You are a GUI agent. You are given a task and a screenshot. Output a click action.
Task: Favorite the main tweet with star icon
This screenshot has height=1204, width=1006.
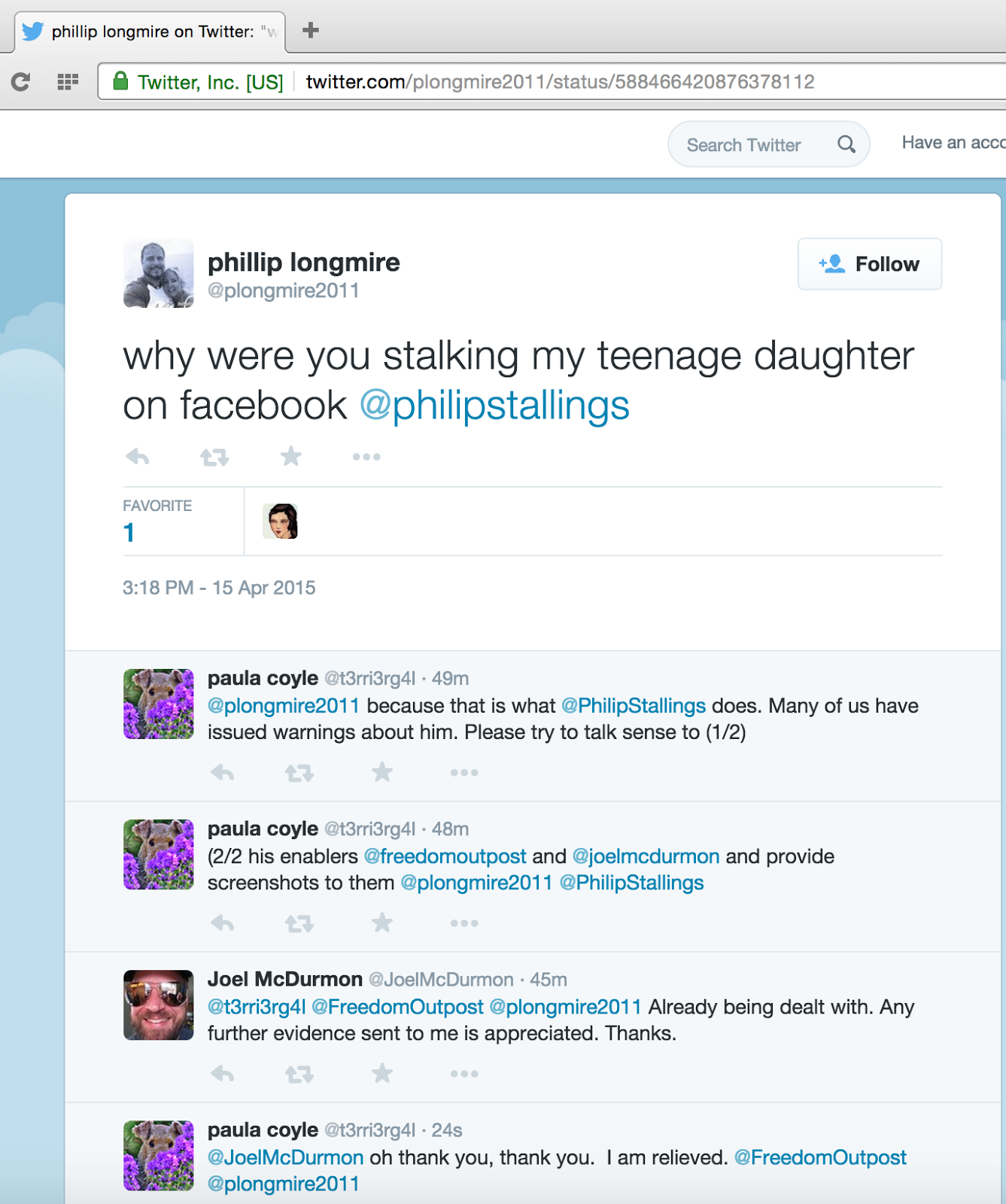point(291,456)
